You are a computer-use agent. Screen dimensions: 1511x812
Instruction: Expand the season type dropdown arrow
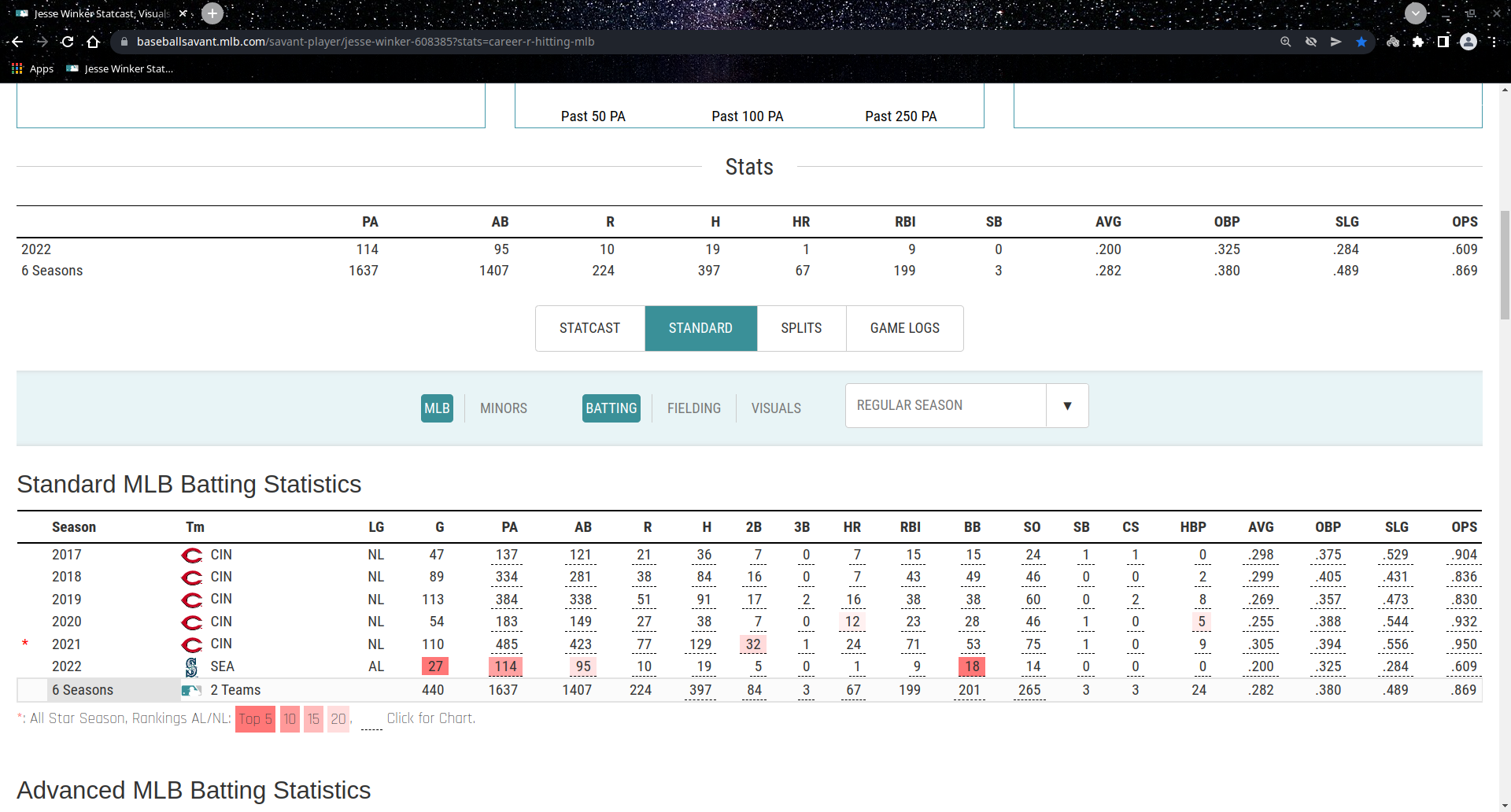1067,405
